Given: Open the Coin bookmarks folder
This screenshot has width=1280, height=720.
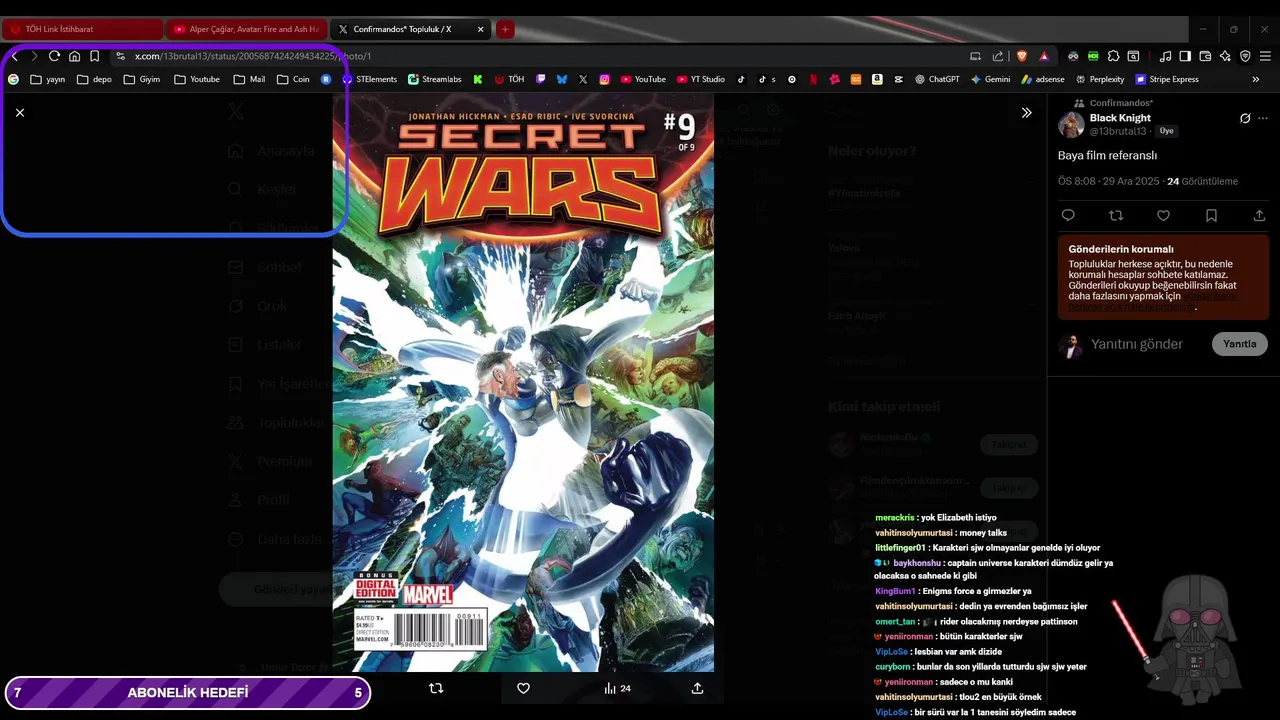Looking at the screenshot, I should (293, 79).
